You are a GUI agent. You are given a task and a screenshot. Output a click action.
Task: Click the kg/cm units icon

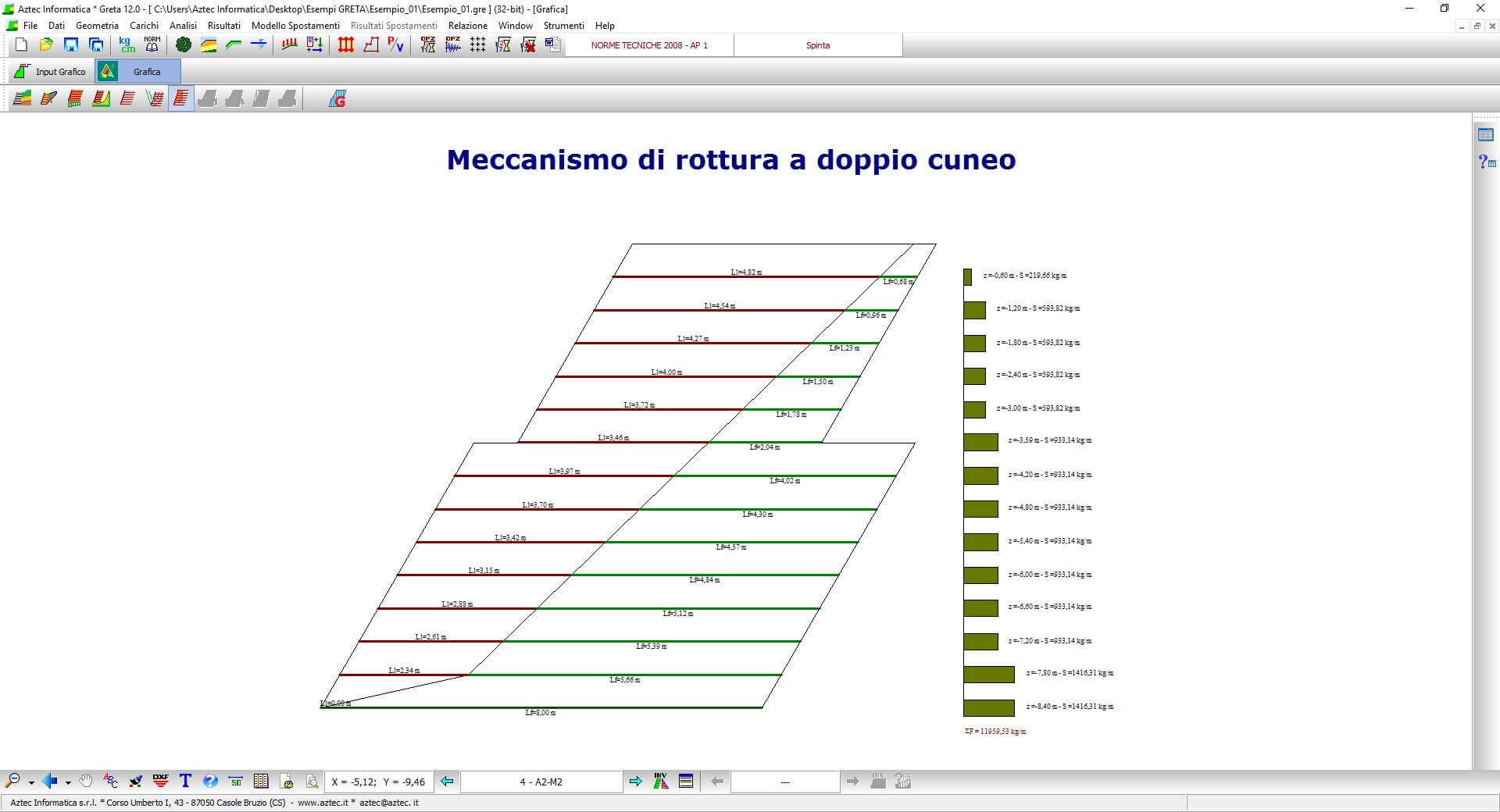point(127,45)
